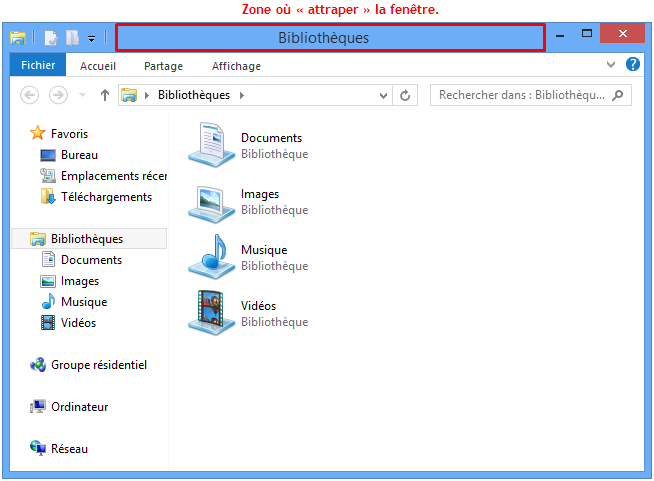Select Groupe résidentiel in navigation pane

tap(88, 365)
